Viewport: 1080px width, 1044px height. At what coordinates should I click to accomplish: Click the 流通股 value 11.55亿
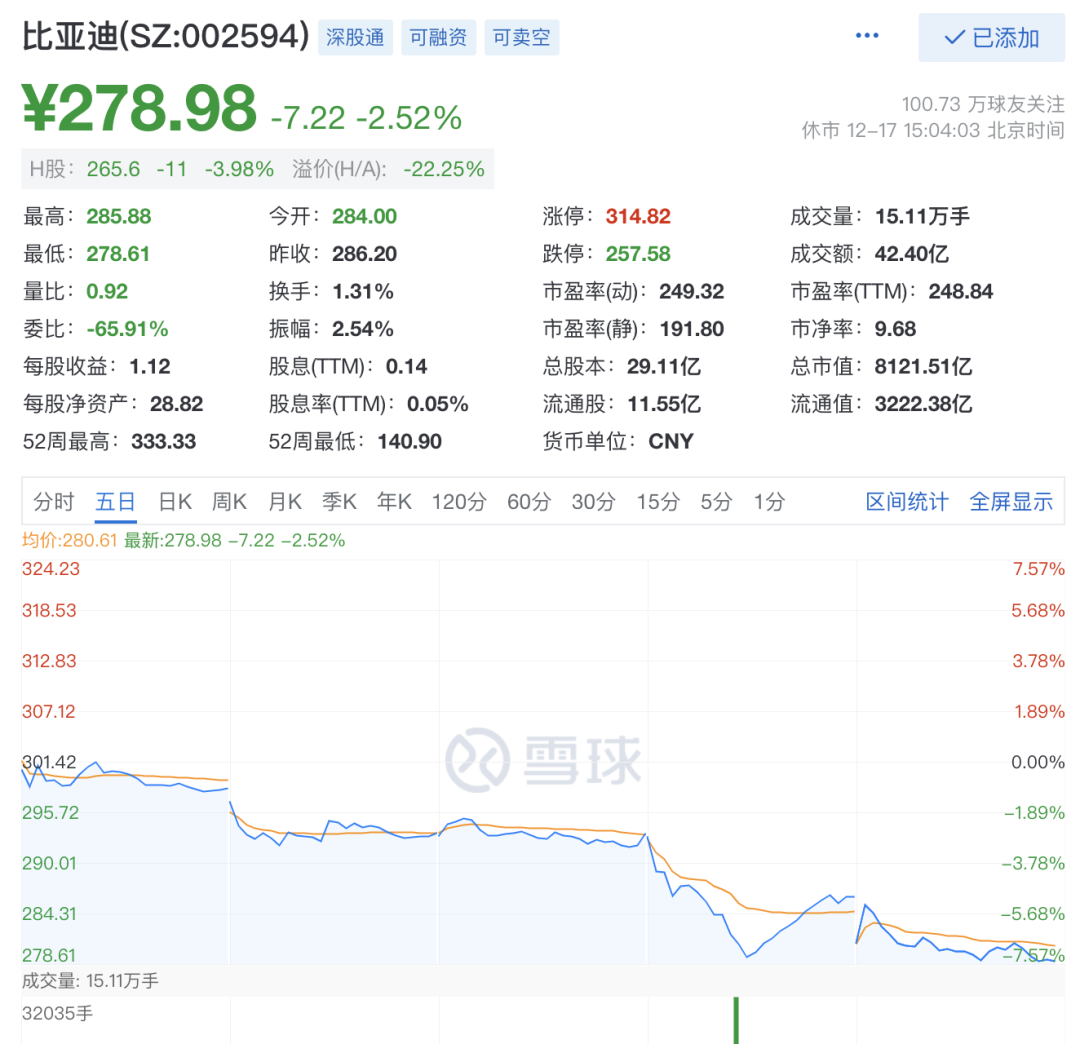[664, 404]
